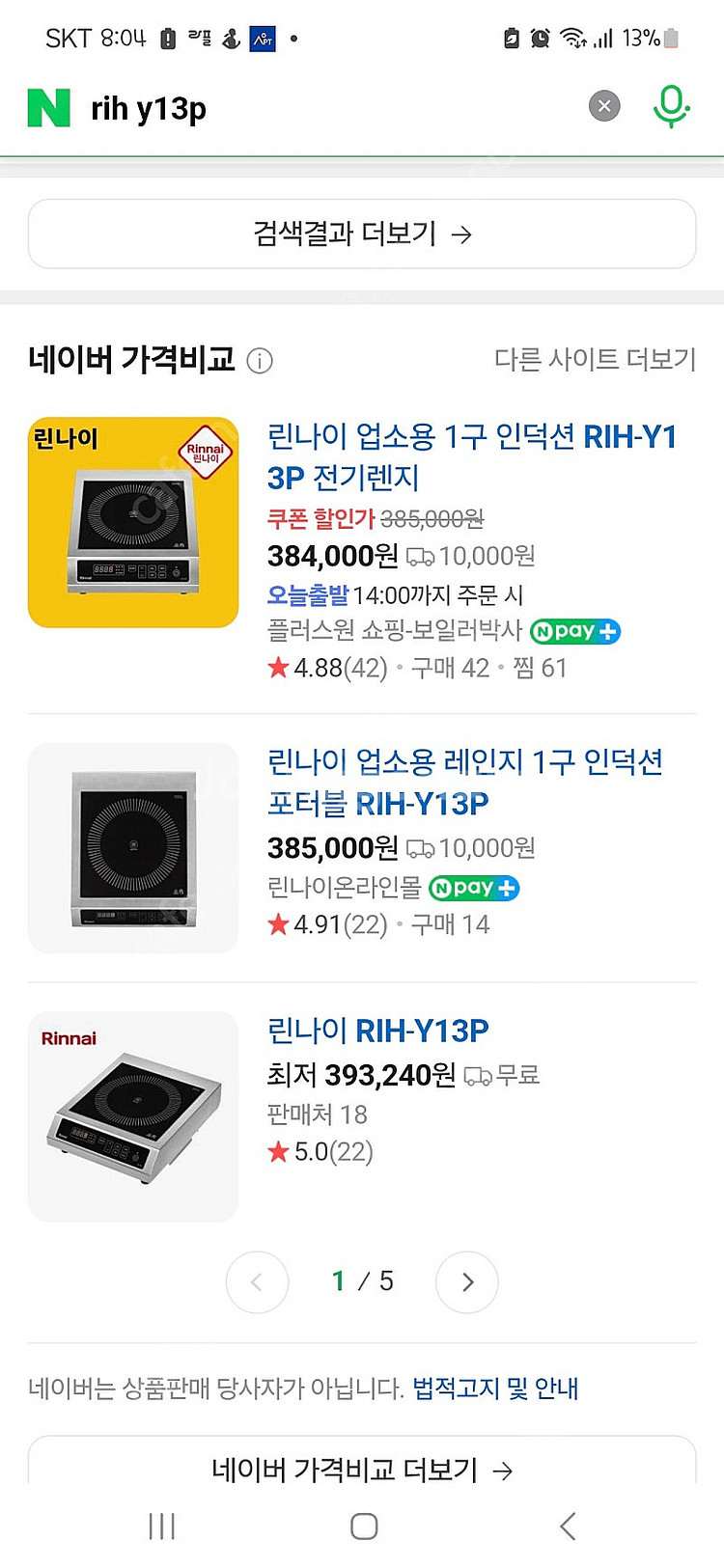Viewport: 724px width, 1568px height.
Task: Open the 법적고지 및 안내 link
Action: click(495, 1389)
